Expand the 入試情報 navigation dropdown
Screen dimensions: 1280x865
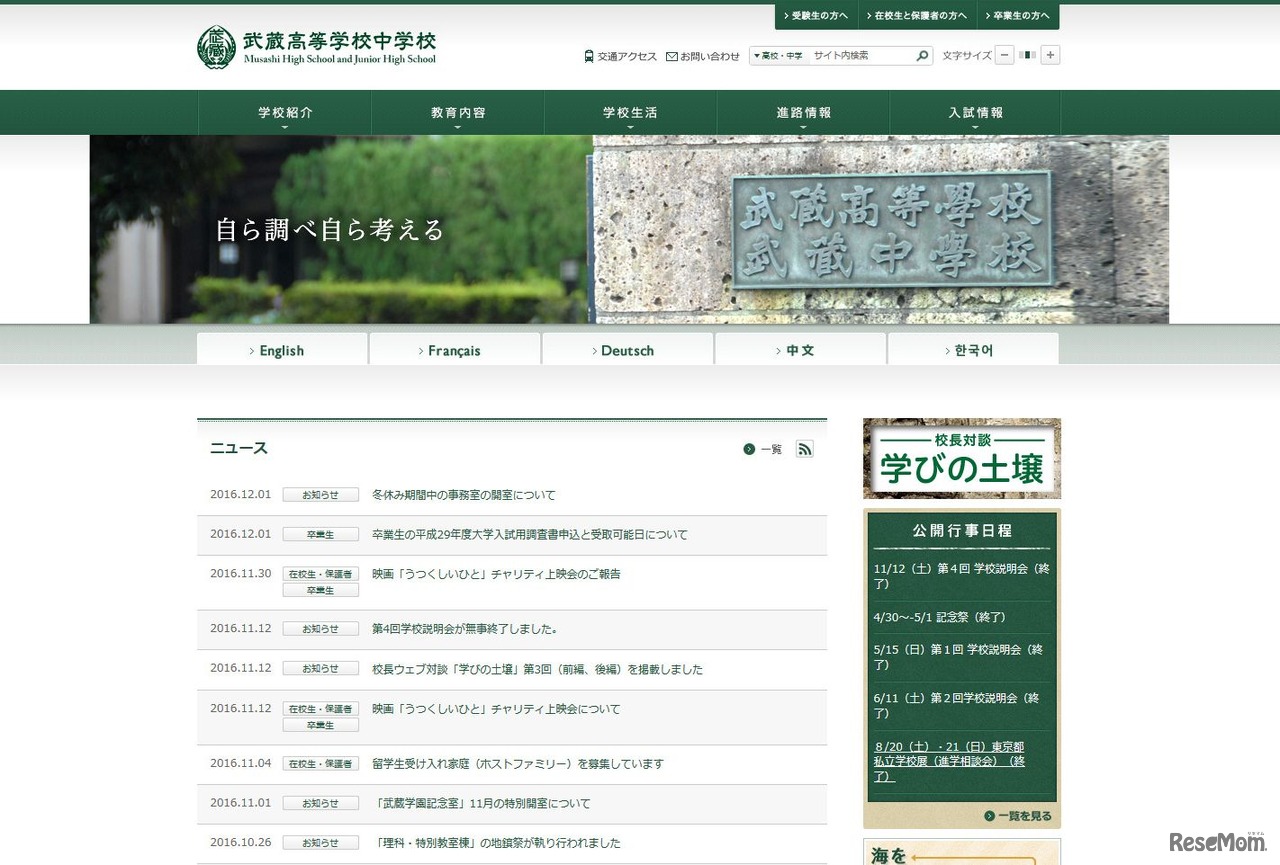(975, 112)
